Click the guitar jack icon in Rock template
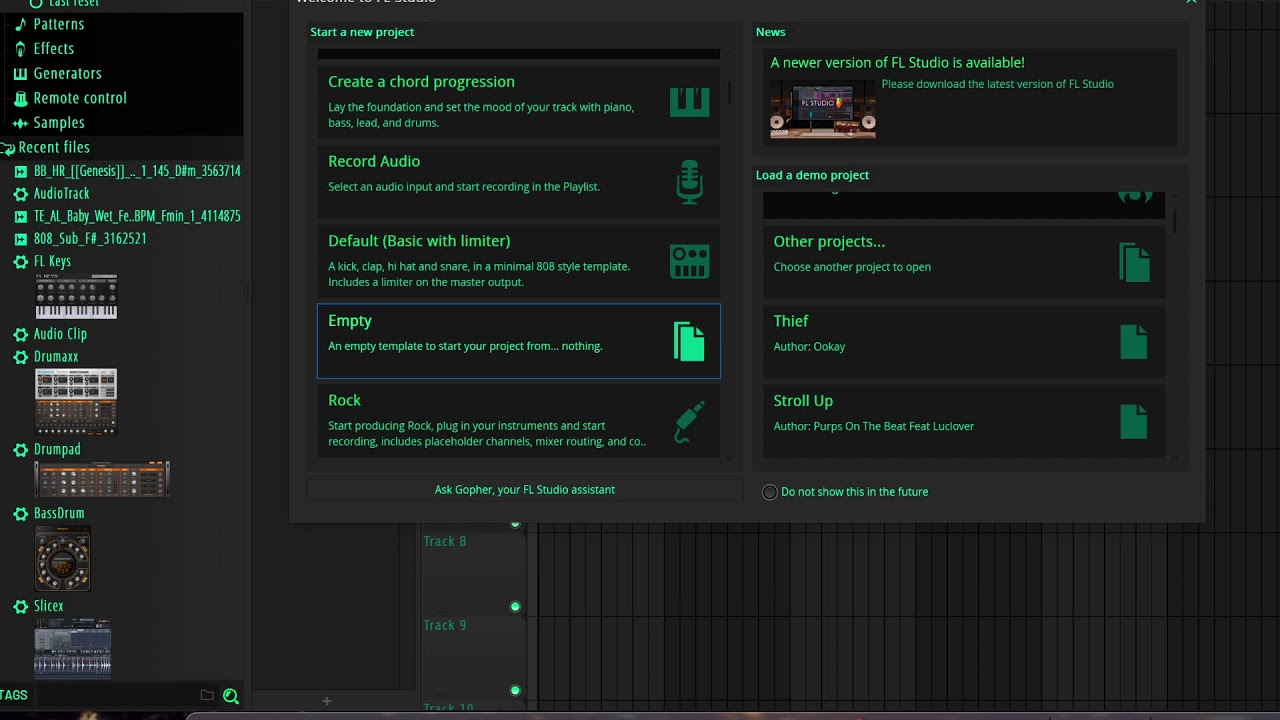 690,422
